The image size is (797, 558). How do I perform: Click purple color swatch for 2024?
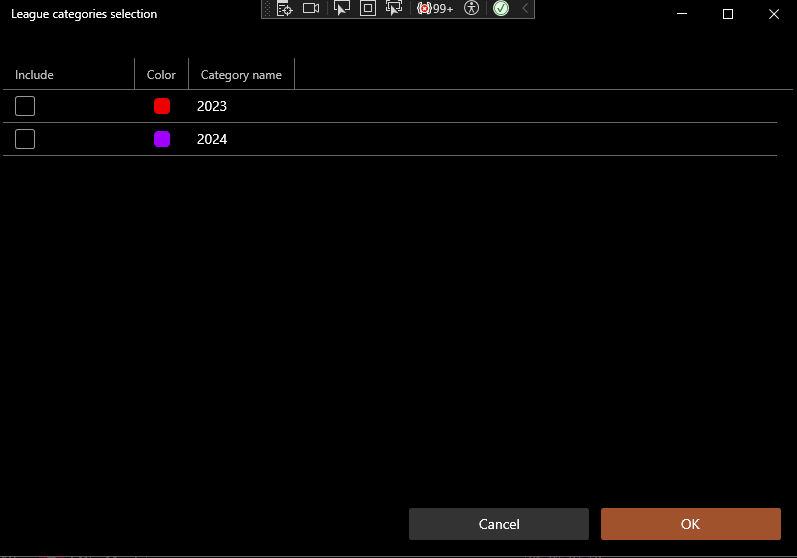[x=162, y=139]
